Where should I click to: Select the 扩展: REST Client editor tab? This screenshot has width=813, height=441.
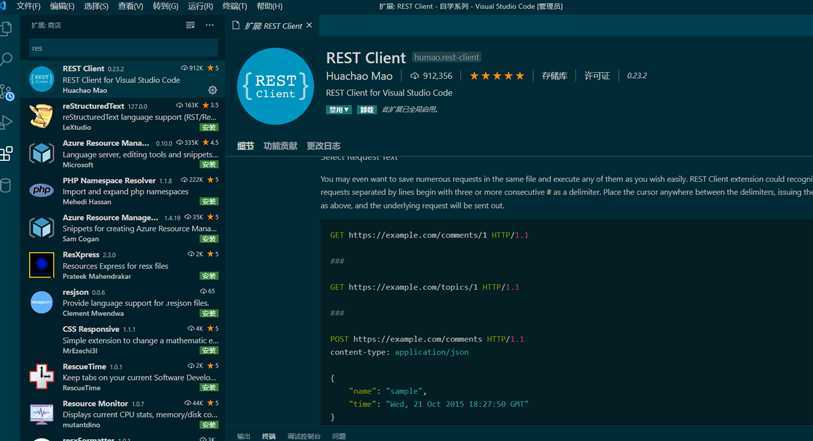(x=272, y=25)
